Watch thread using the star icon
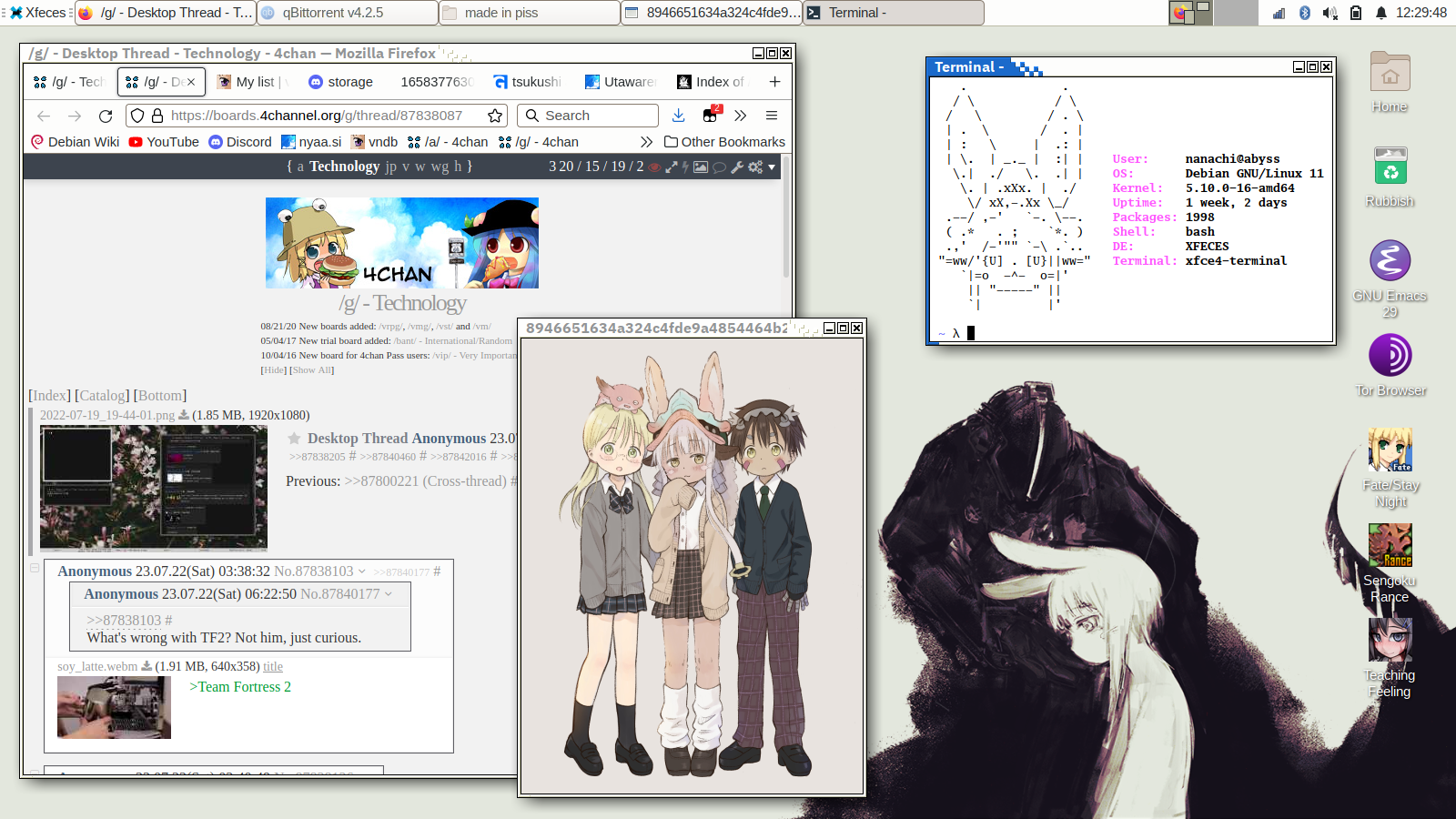This screenshot has width=1456, height=819. coord(295,439)
